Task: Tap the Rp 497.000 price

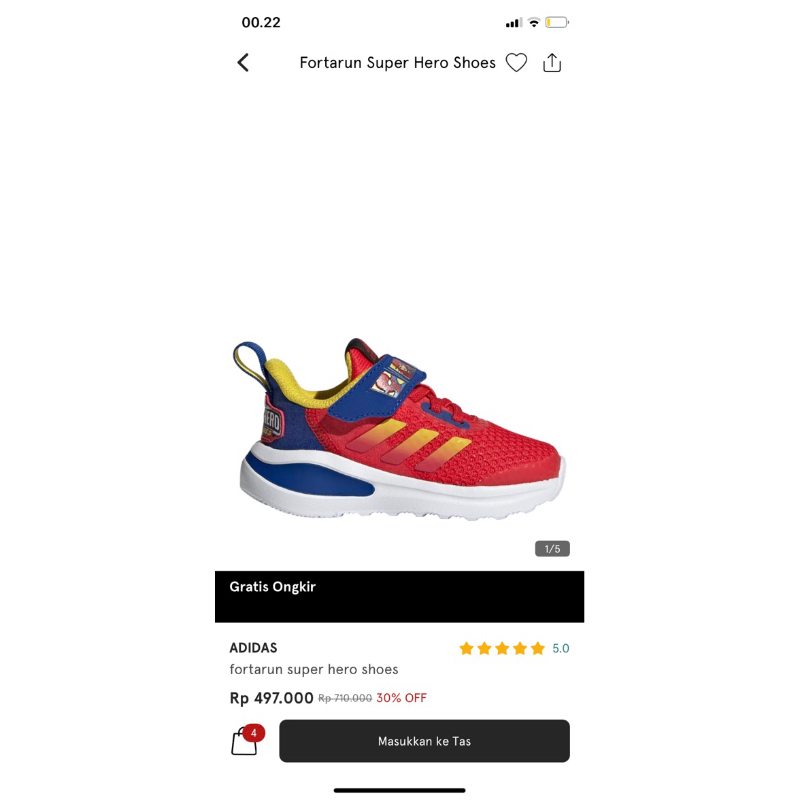Action: tap(271, 697)
